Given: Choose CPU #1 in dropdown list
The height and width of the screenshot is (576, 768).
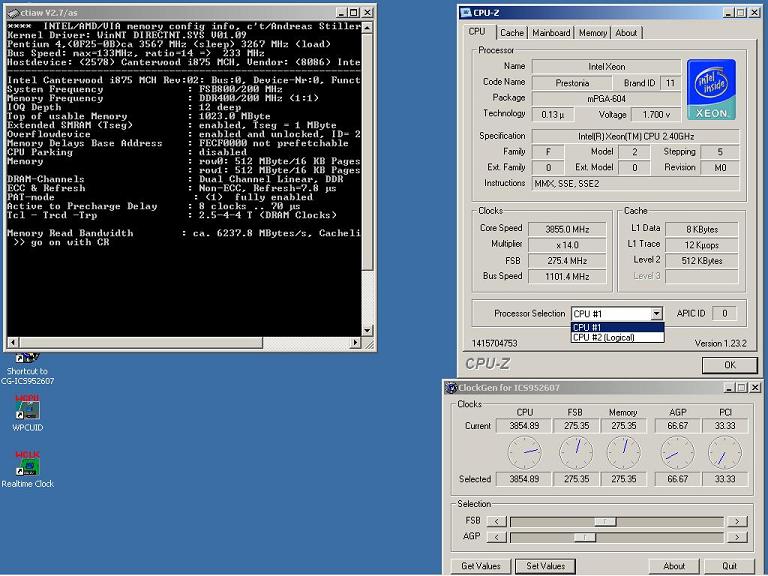Looking at the screenshot, I should pos(617,327).
